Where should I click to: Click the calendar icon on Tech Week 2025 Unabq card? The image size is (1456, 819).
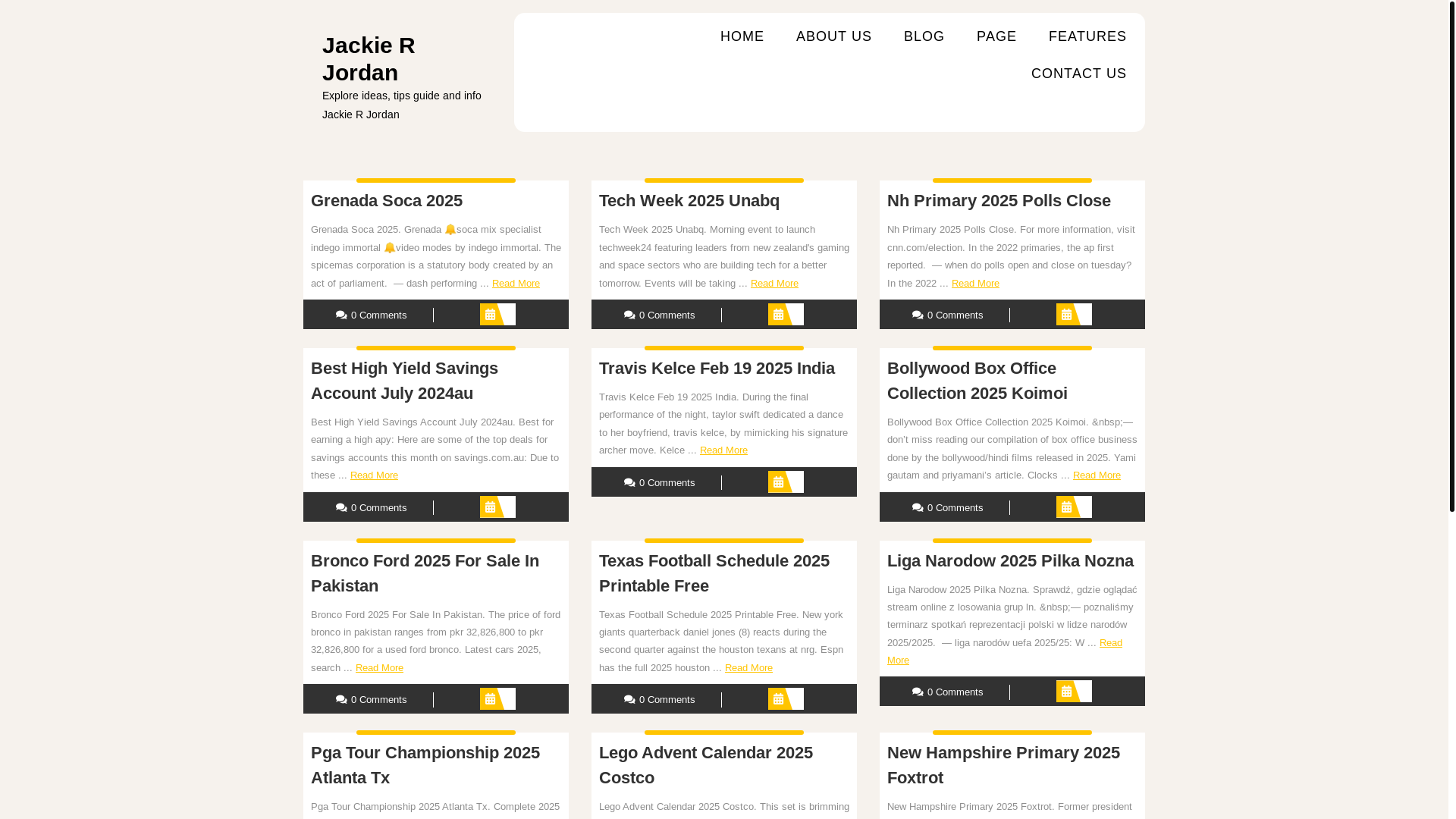(x=778, y=315)
